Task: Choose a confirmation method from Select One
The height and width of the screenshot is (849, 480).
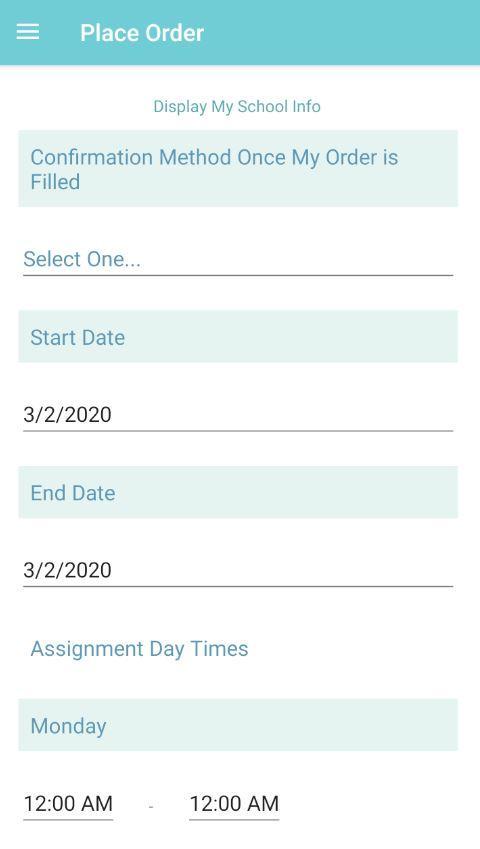Action: [238, 259]
